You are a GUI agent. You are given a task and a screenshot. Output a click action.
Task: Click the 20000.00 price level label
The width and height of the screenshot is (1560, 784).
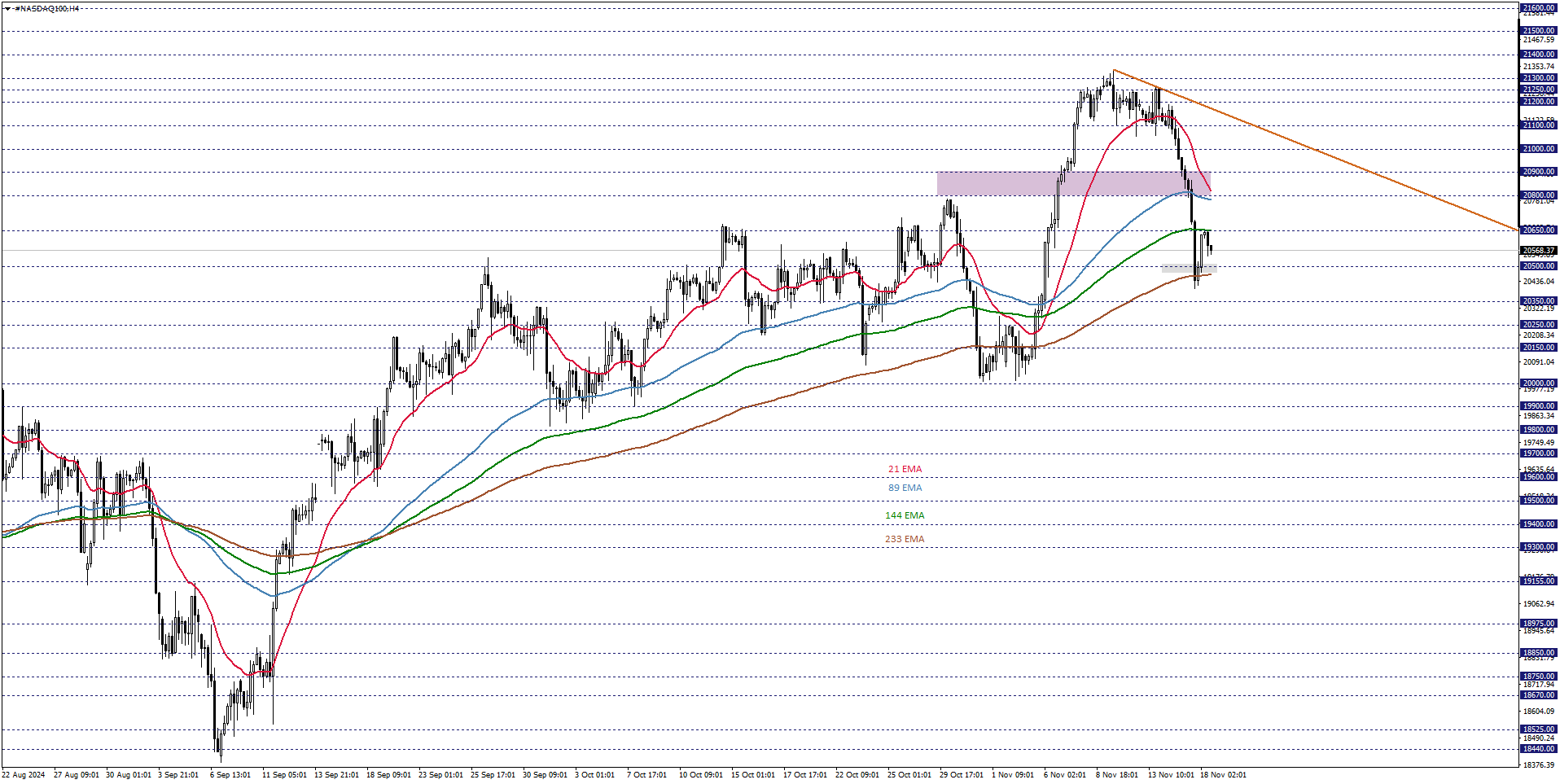pyautogui.click(x=1539, y=383)
